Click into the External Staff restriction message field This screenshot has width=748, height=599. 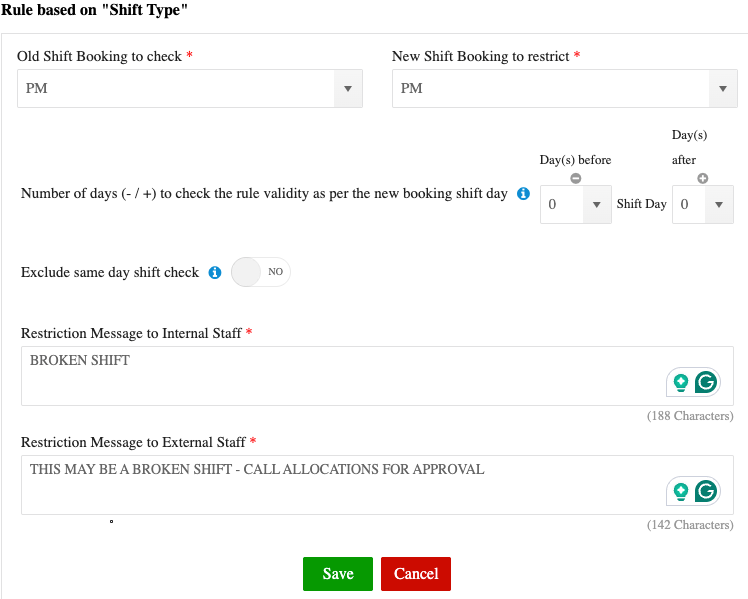point(340,485)
